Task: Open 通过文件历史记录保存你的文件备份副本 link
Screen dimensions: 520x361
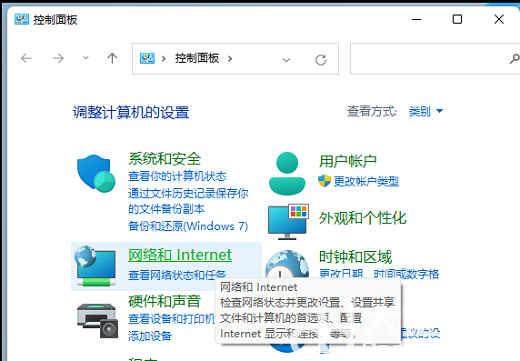Action: 188,201
